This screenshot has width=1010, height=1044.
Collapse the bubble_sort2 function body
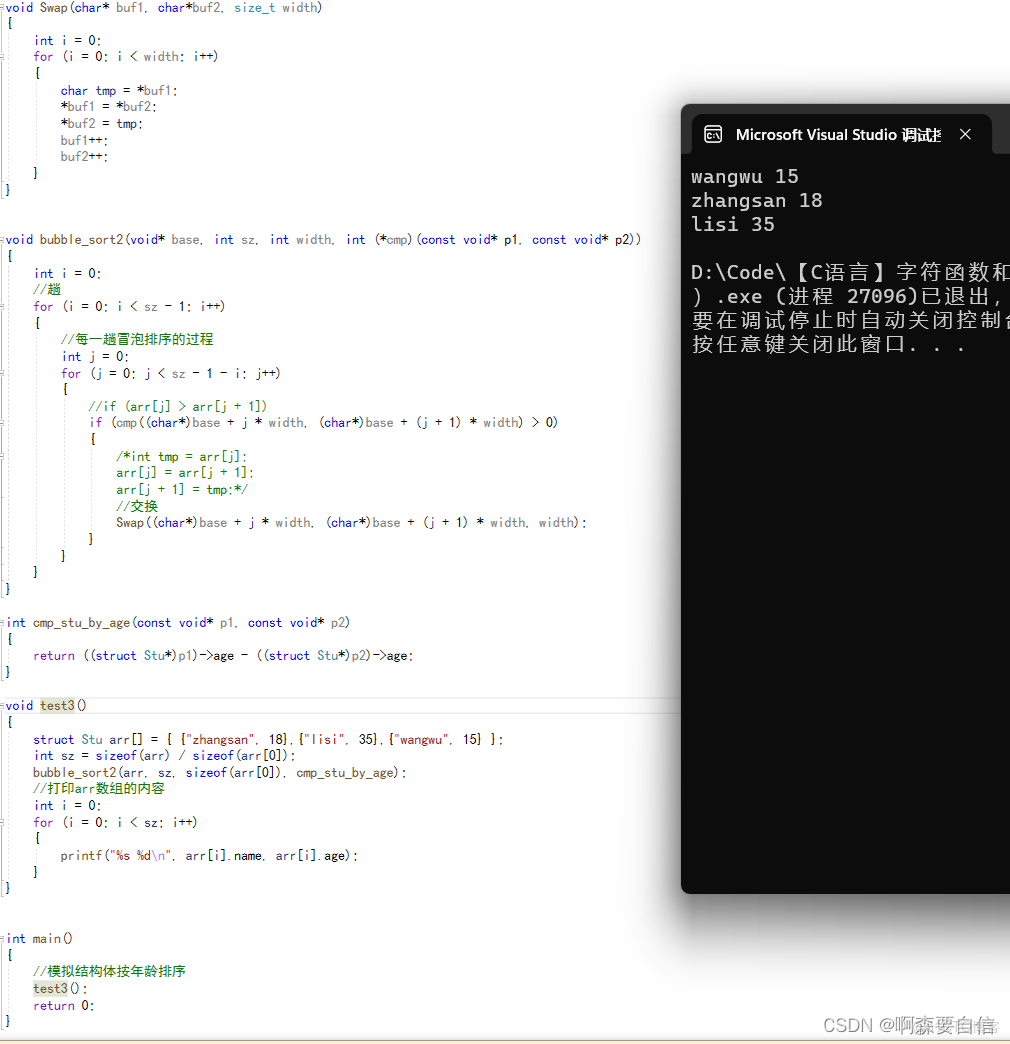coord(7,239)
